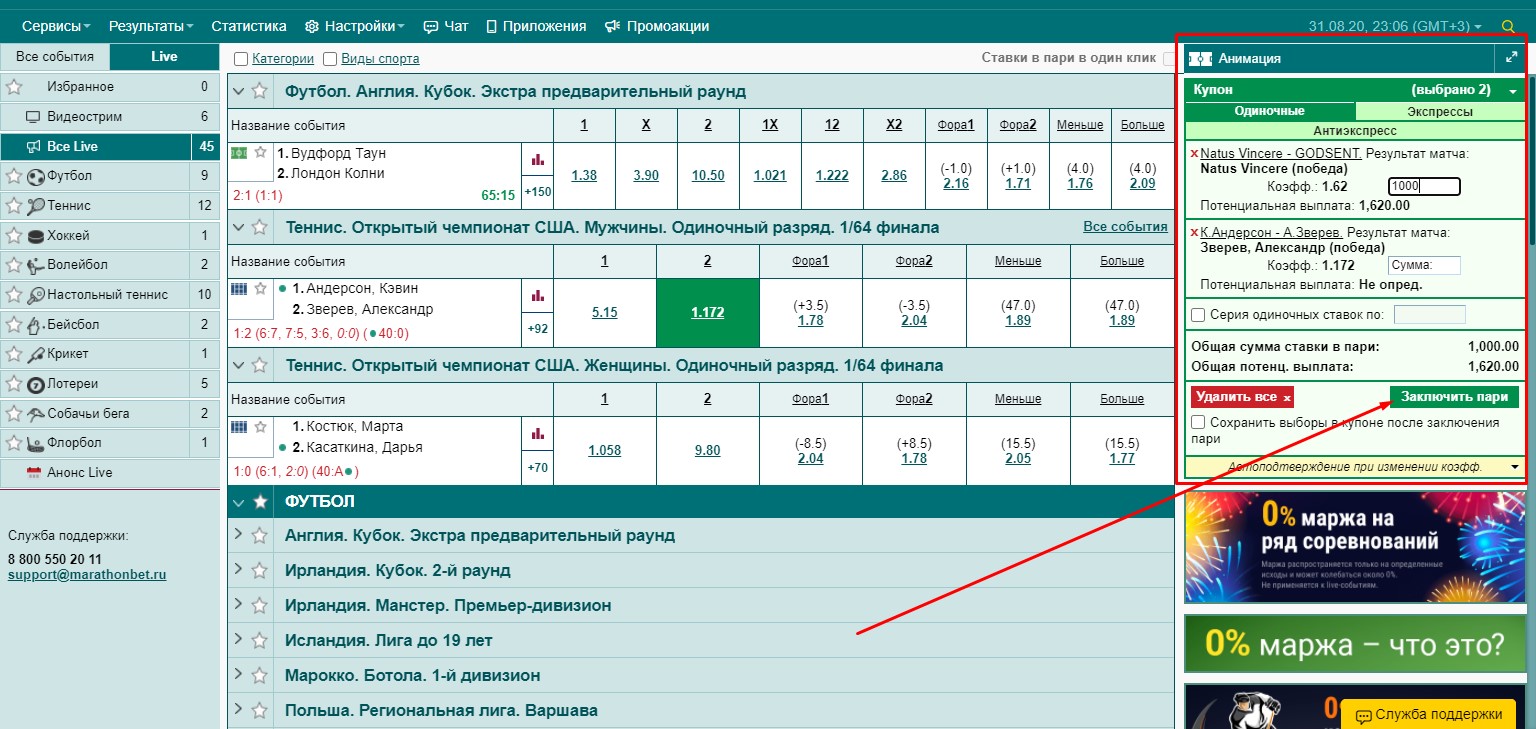Open statistics chart icon for Андерсон–Зверев match

click(x=537, y=295)
